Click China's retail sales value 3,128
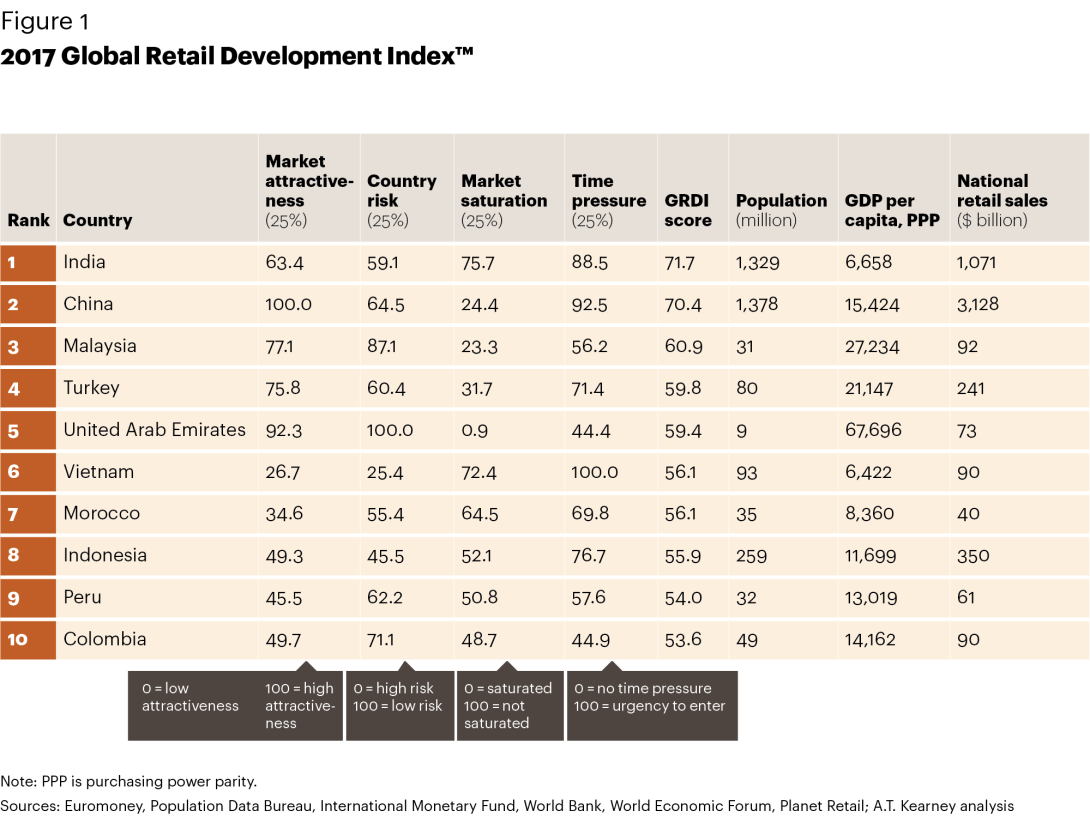The width and height of the screenshot is (1090, 829). tap(977, 304)
